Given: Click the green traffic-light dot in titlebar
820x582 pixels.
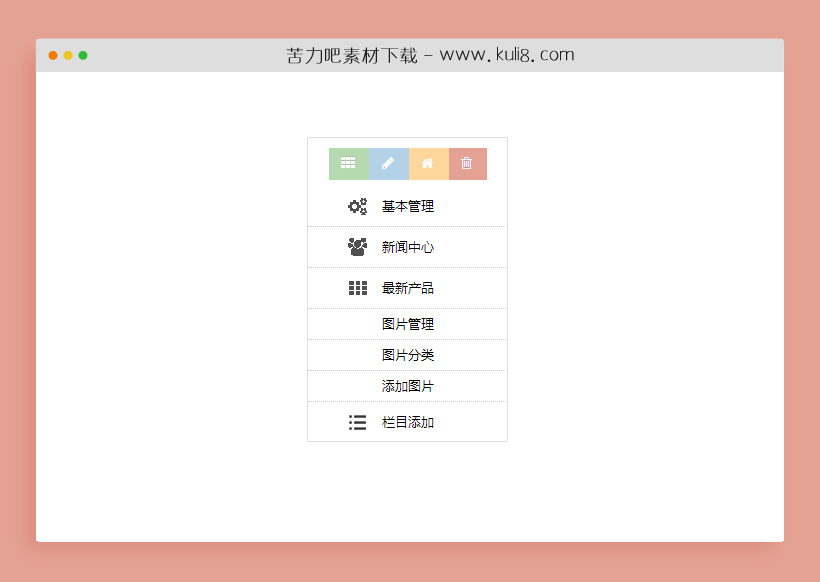Looking at the screenshot, I should click(x=83, y=57).
